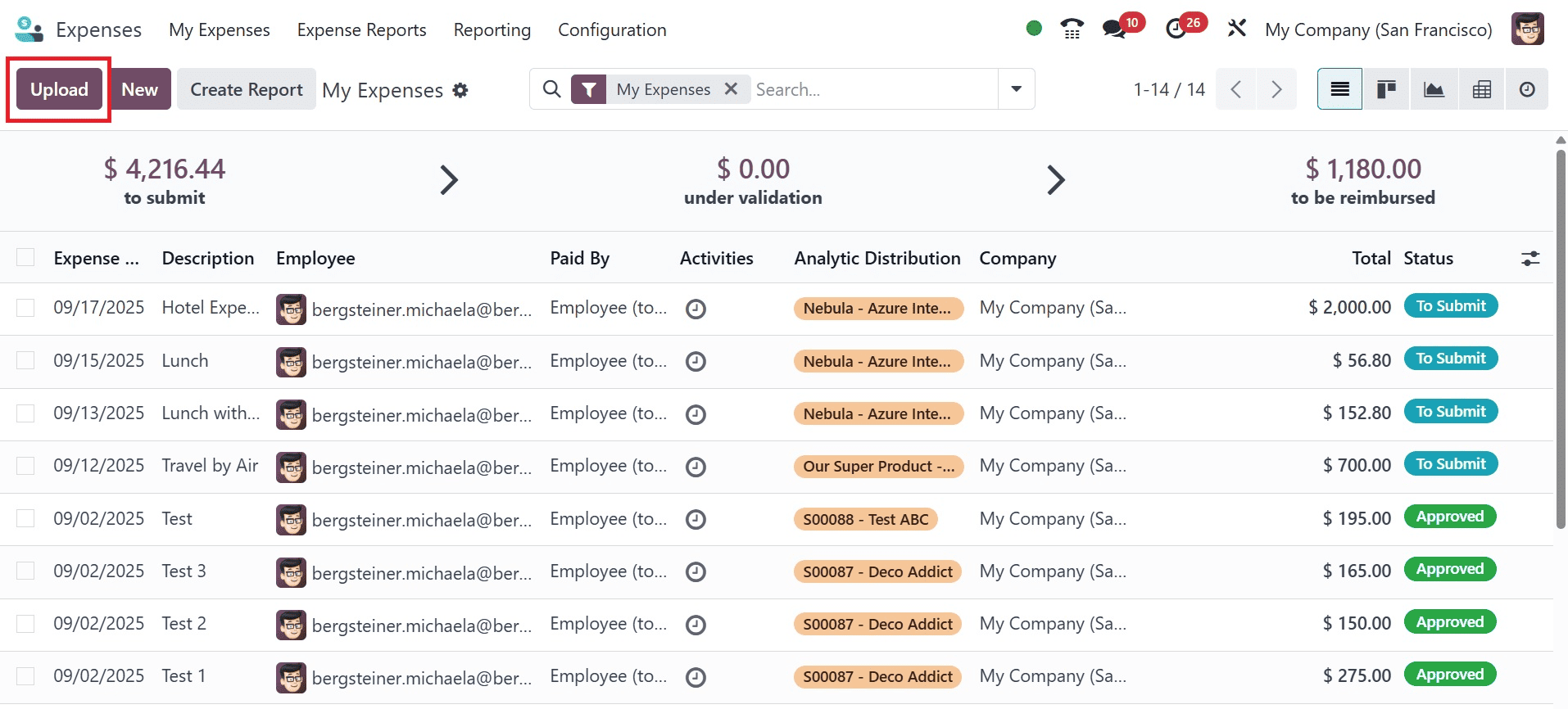Screen dimensions: 1568x709
Task: Click the activity clock for Test 1 row
Action: [x=696, y=677]
